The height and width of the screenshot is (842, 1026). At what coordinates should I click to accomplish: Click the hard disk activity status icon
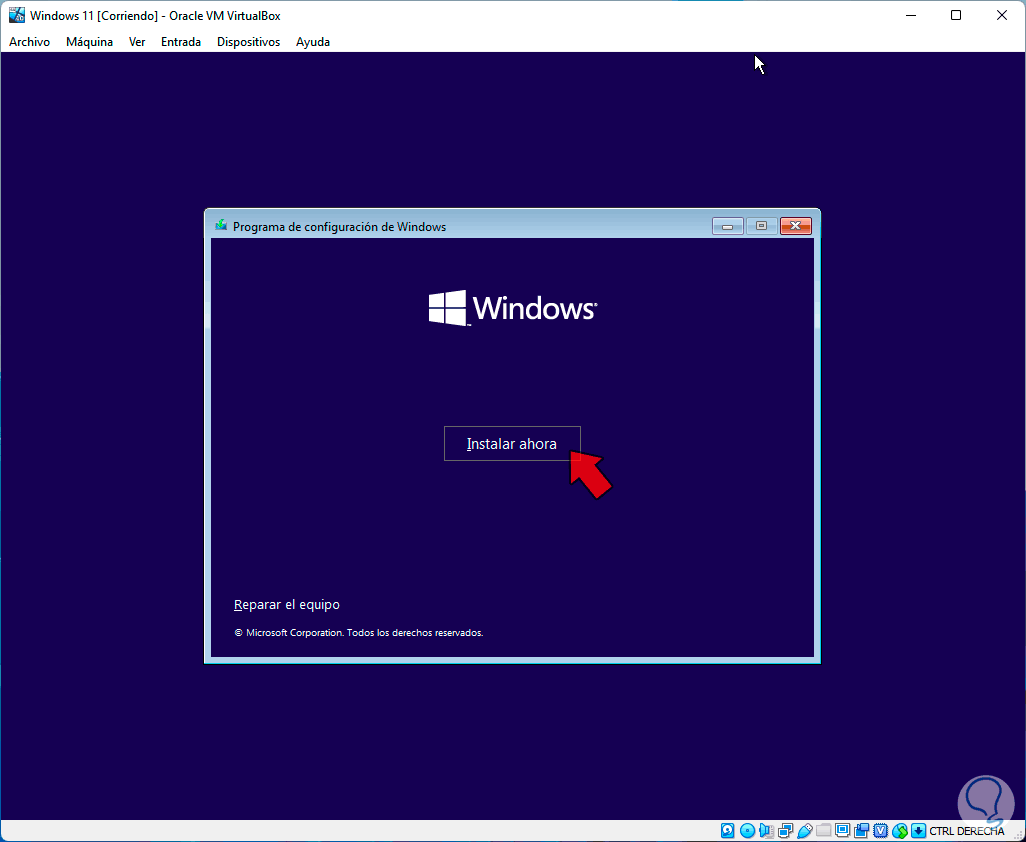[728, 831]
